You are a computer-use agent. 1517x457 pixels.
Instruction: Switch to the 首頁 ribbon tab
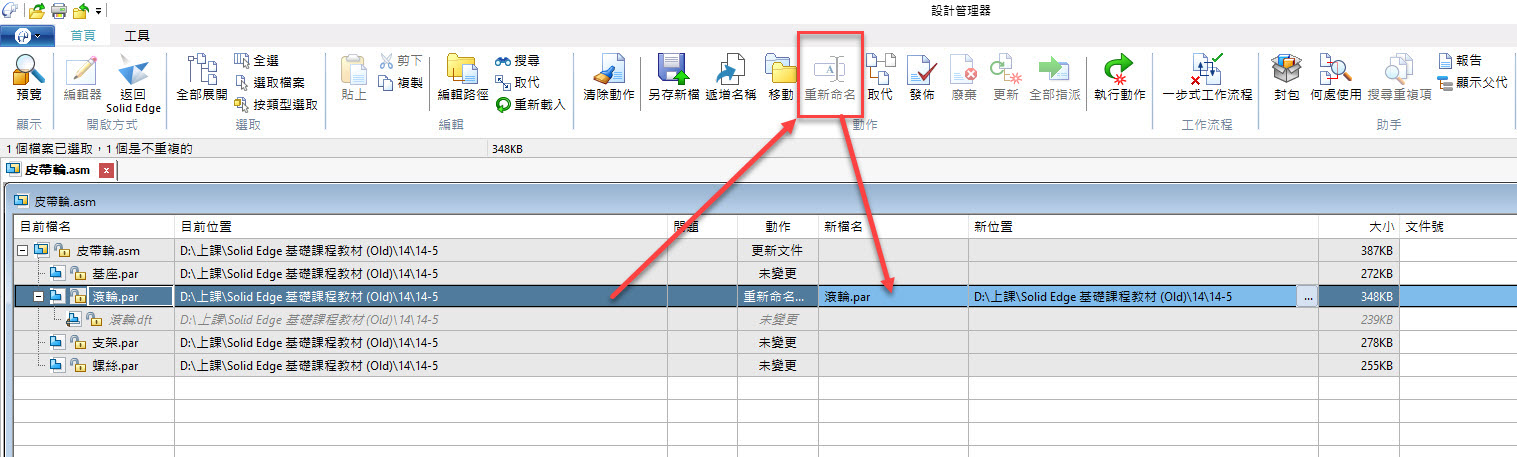point(83,35)
